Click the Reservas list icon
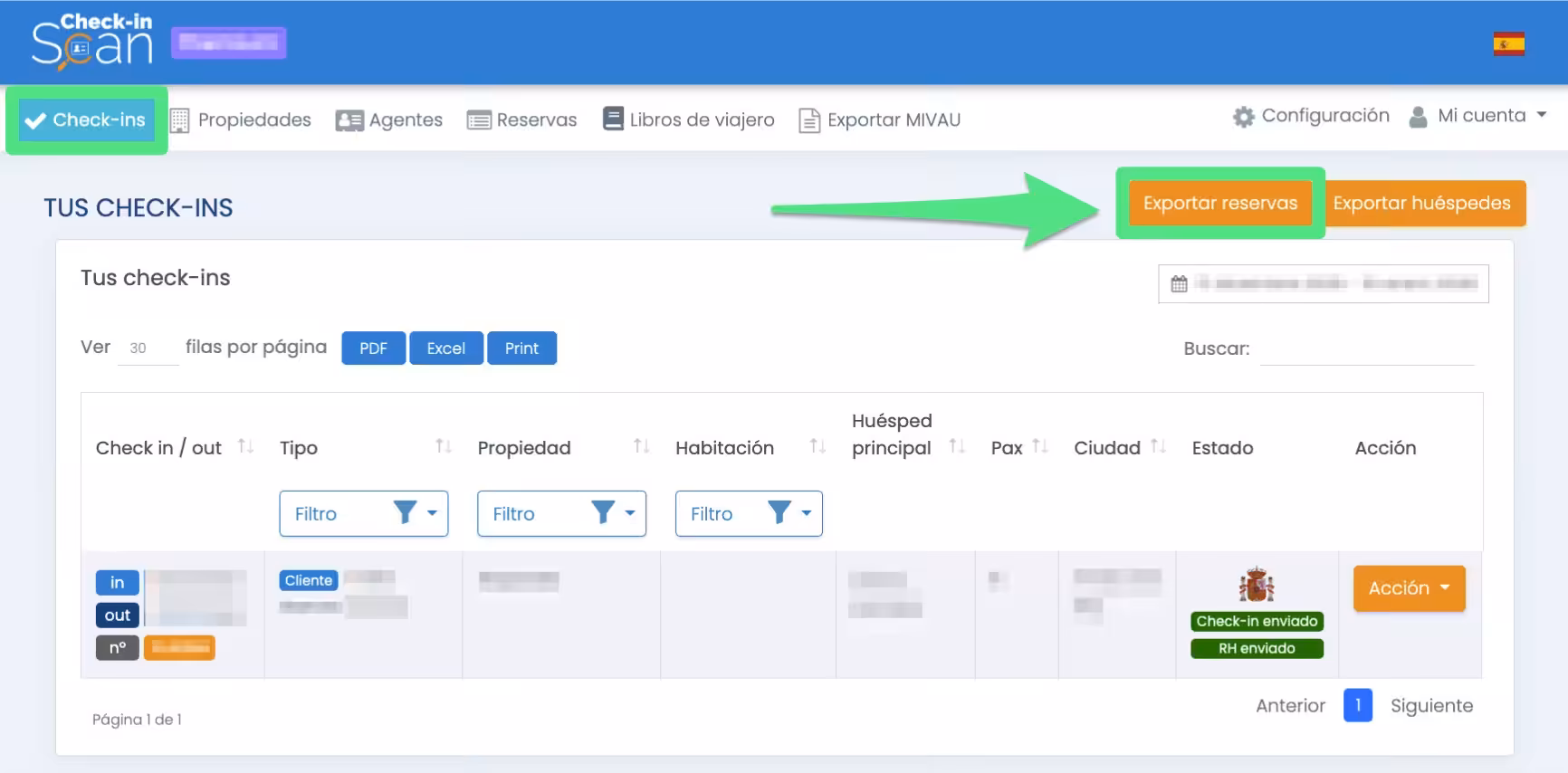This screenshot has height=773, width=1568. [x=479, y=120]
